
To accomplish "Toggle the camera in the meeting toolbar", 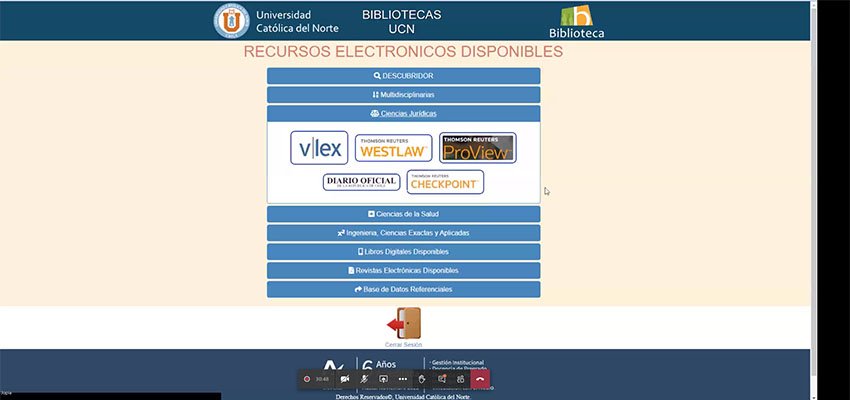I will pos(345,379).
